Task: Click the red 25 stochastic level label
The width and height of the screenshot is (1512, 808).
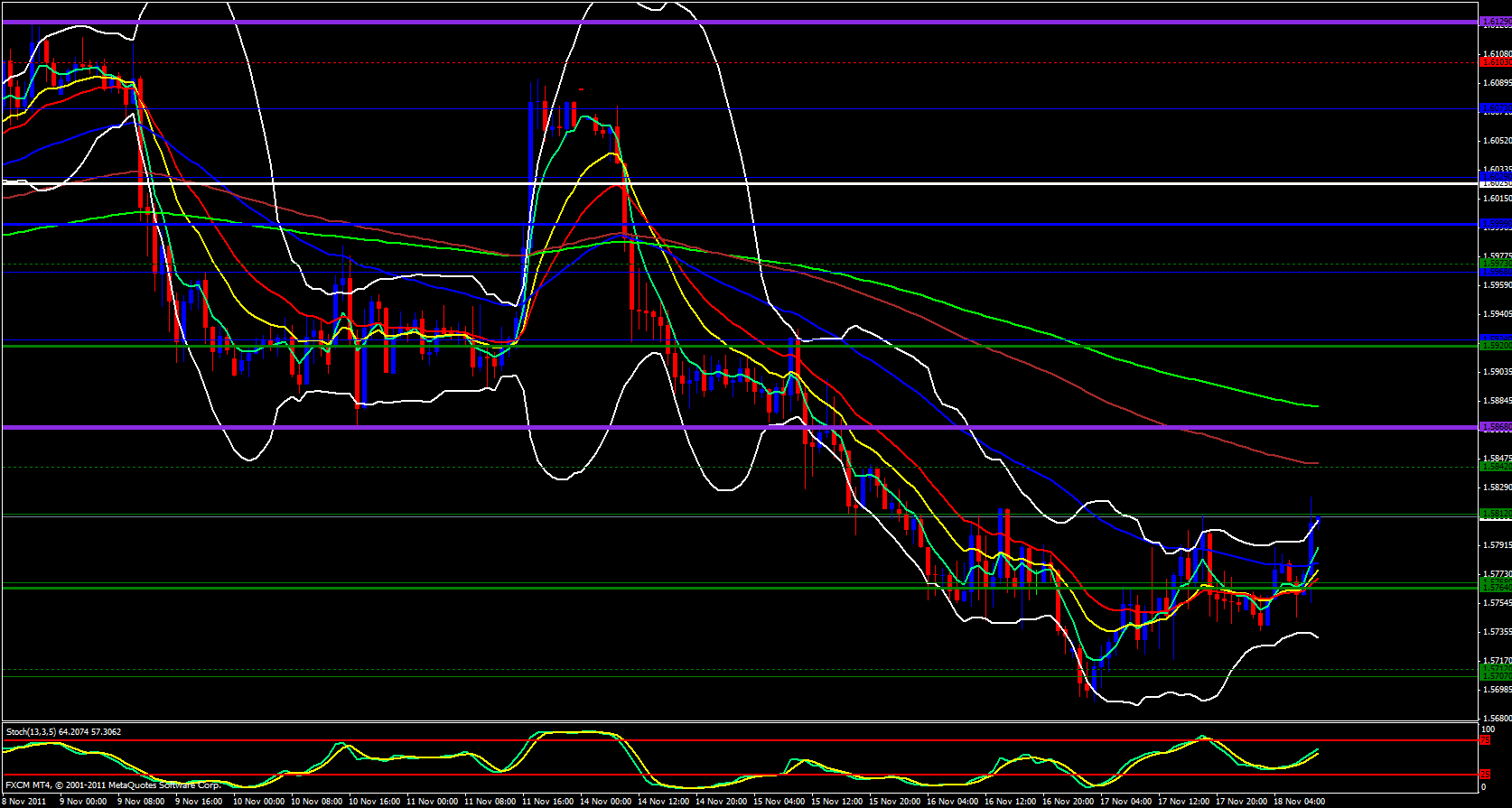Action: coord(1485,775)
